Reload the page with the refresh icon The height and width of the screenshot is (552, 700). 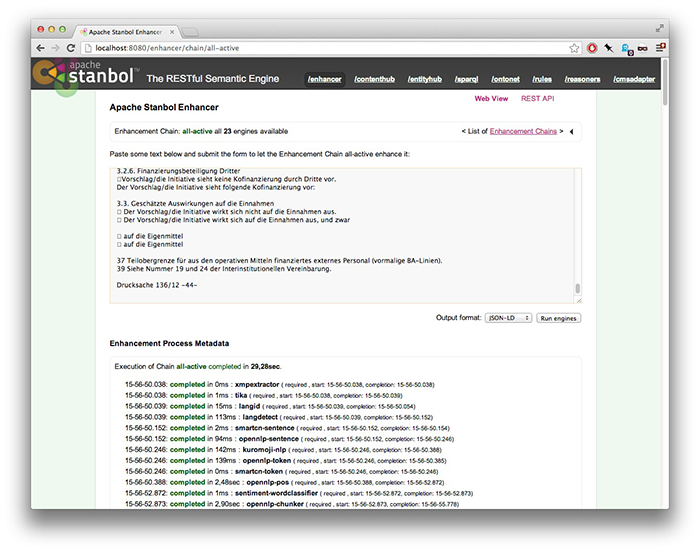[x=71, y=48]
